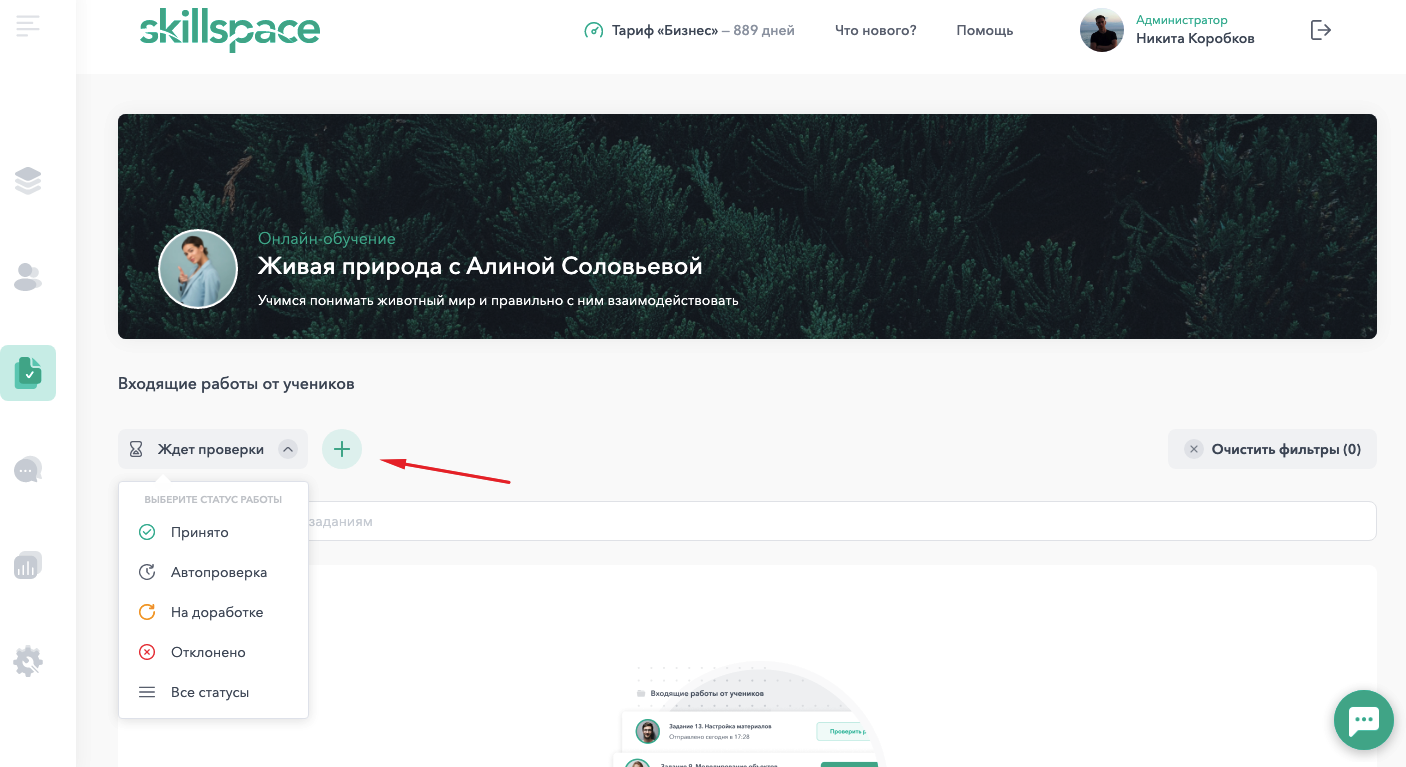This screenshot has width=1406, height=767.
Task: Open the students users icon in sidebar
Action: click(28, 277)
